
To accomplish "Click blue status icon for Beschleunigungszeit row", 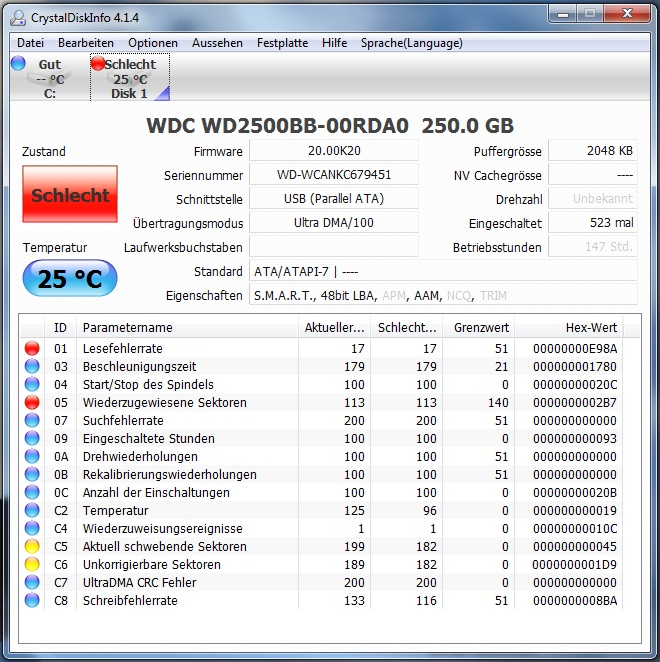I will (32, 366).
